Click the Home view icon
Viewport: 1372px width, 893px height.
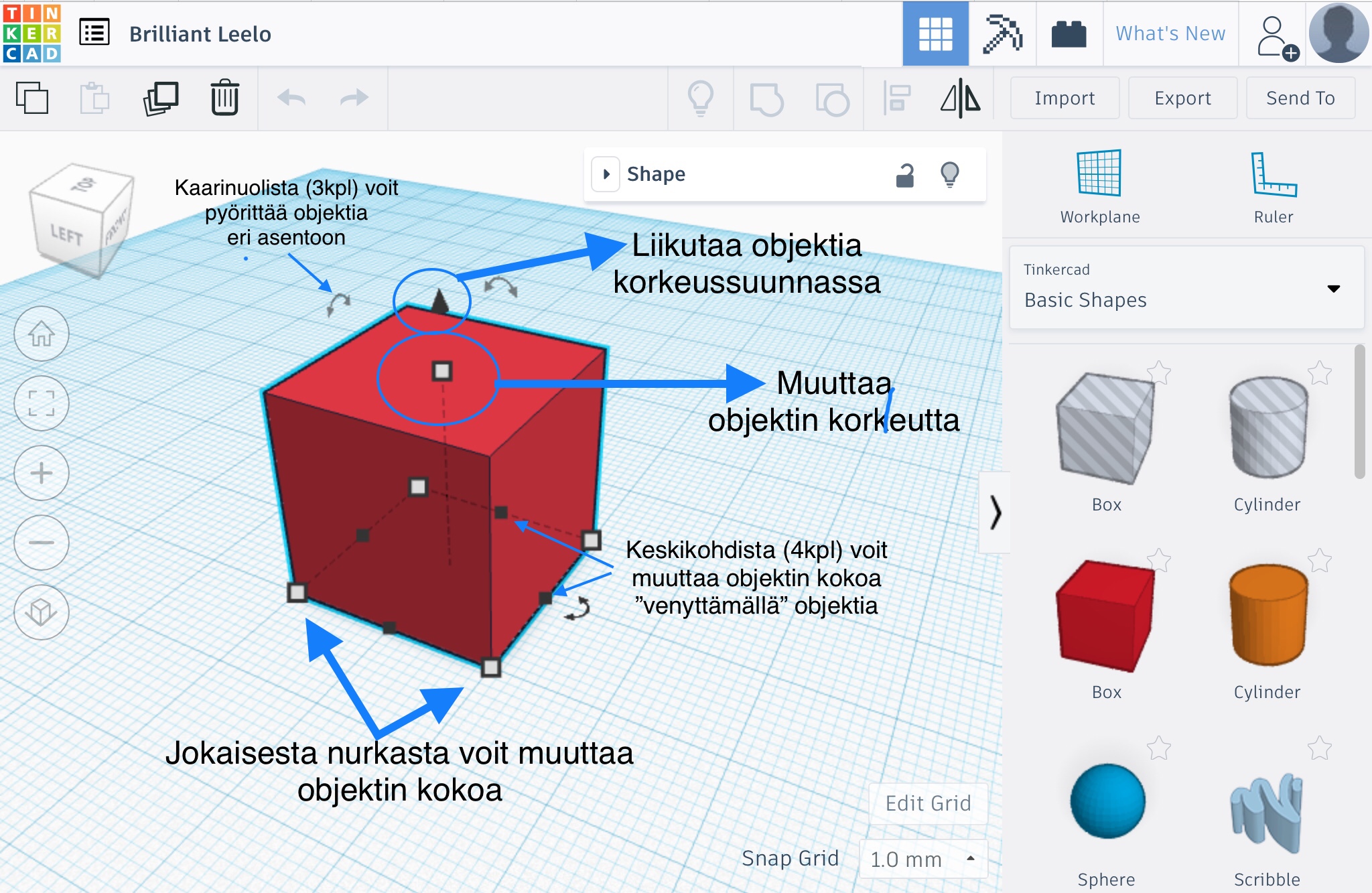[42, 334]
